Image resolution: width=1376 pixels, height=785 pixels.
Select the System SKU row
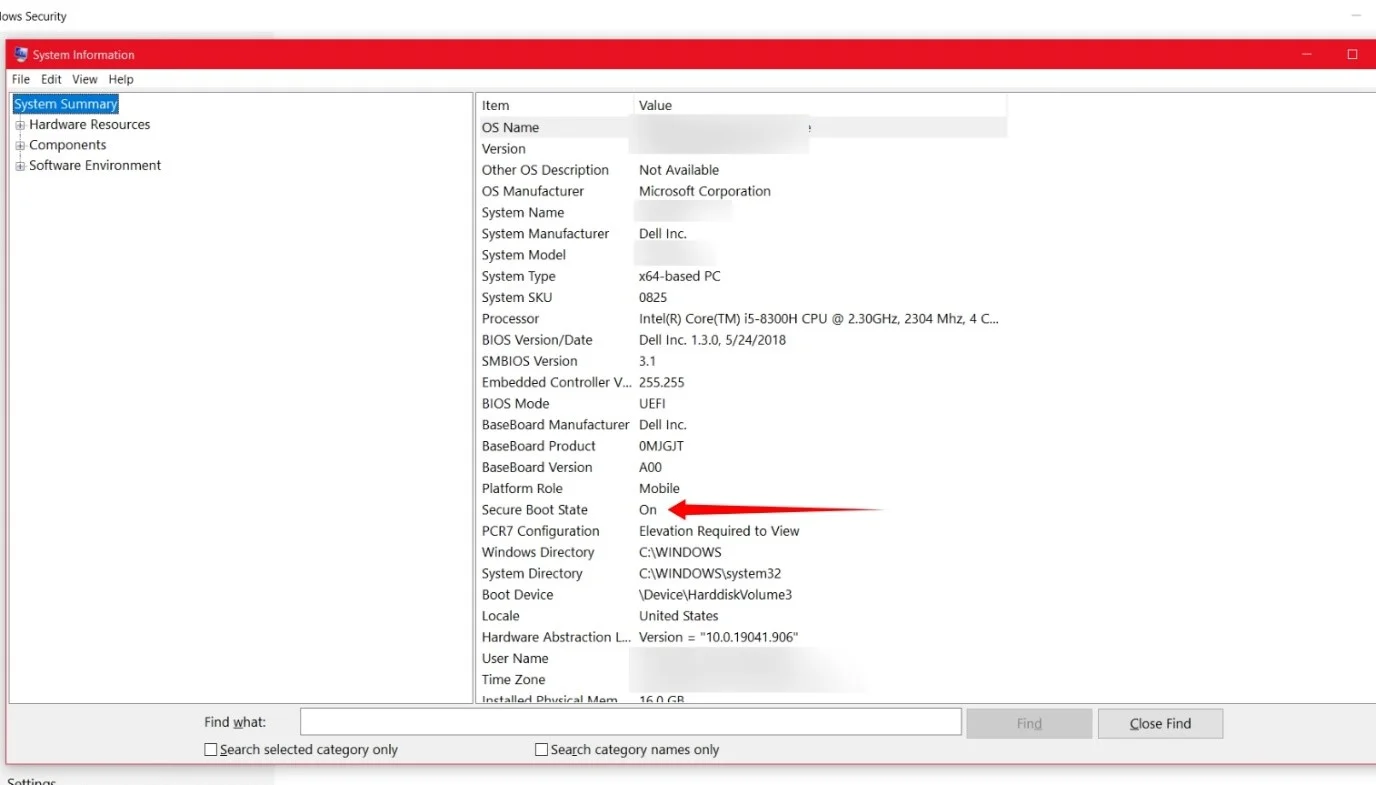pyautogui.click(x=742, y=297)
